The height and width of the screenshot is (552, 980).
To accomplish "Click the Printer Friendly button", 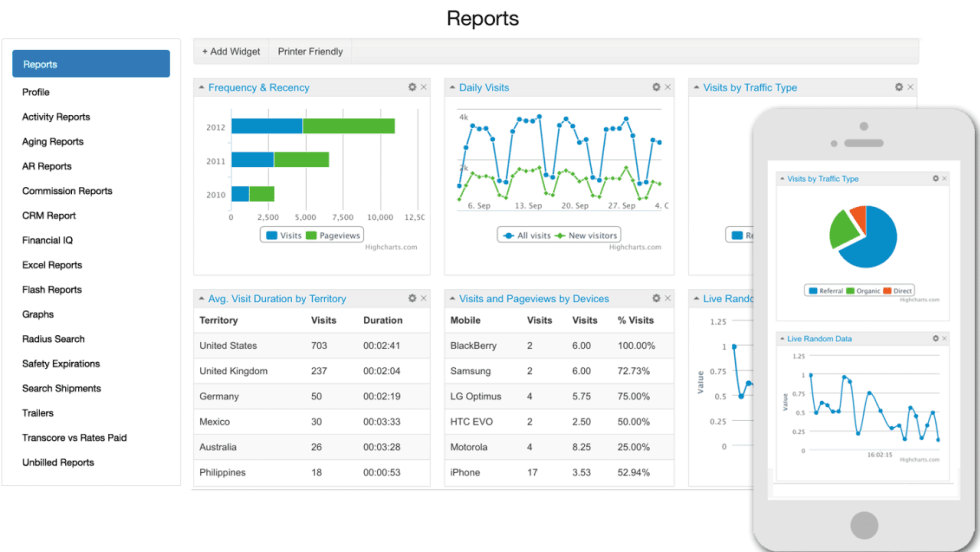I will [x=310, y=51].
